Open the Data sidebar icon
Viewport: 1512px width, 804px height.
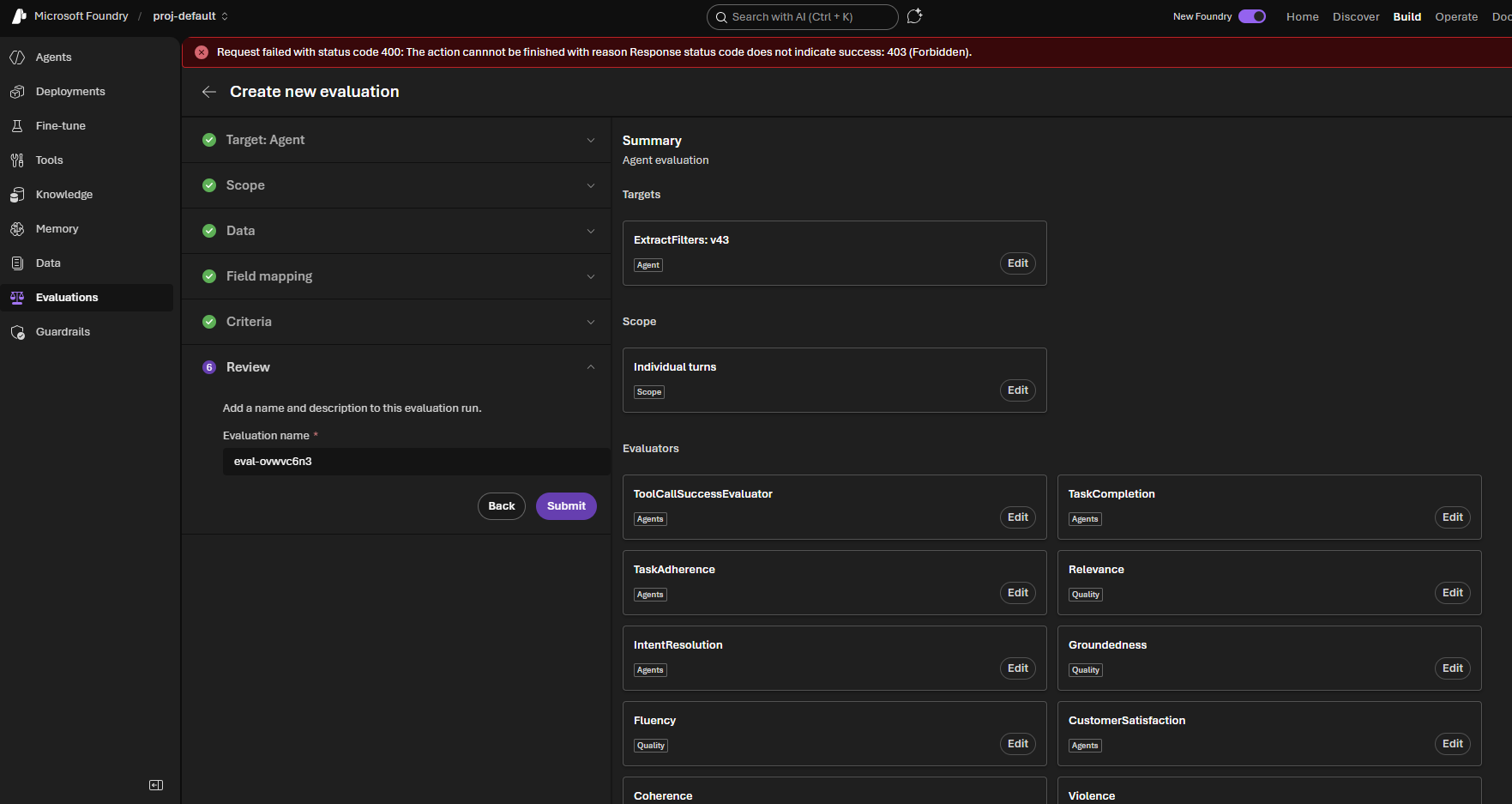pyautogui.click(x=17, y=263)
